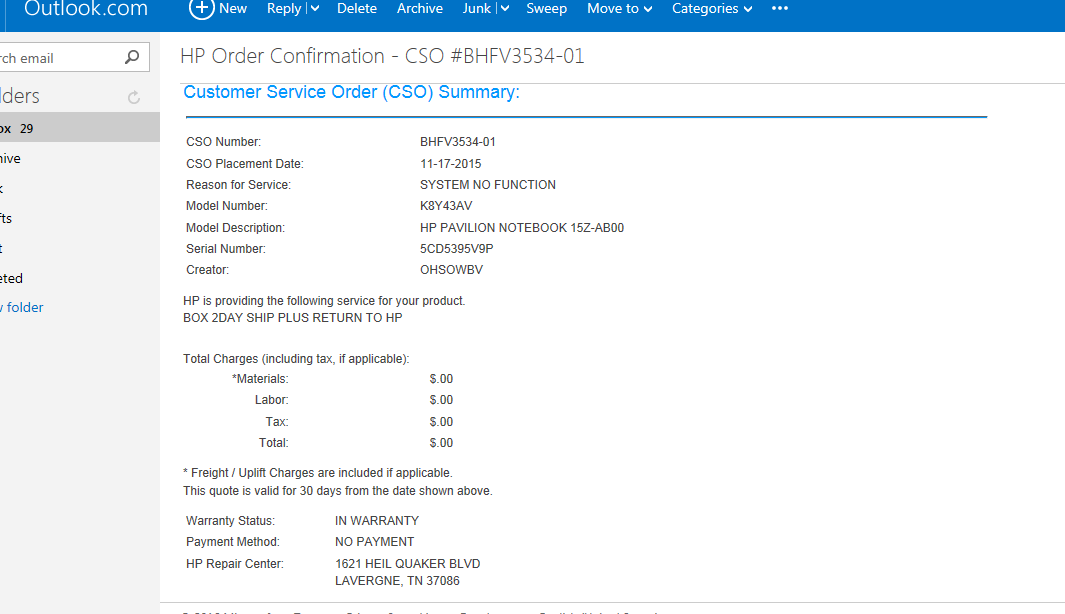Select CSO number value BHFV3534-01
This screenshot has height=614, width=1065.
click(458, 142)
